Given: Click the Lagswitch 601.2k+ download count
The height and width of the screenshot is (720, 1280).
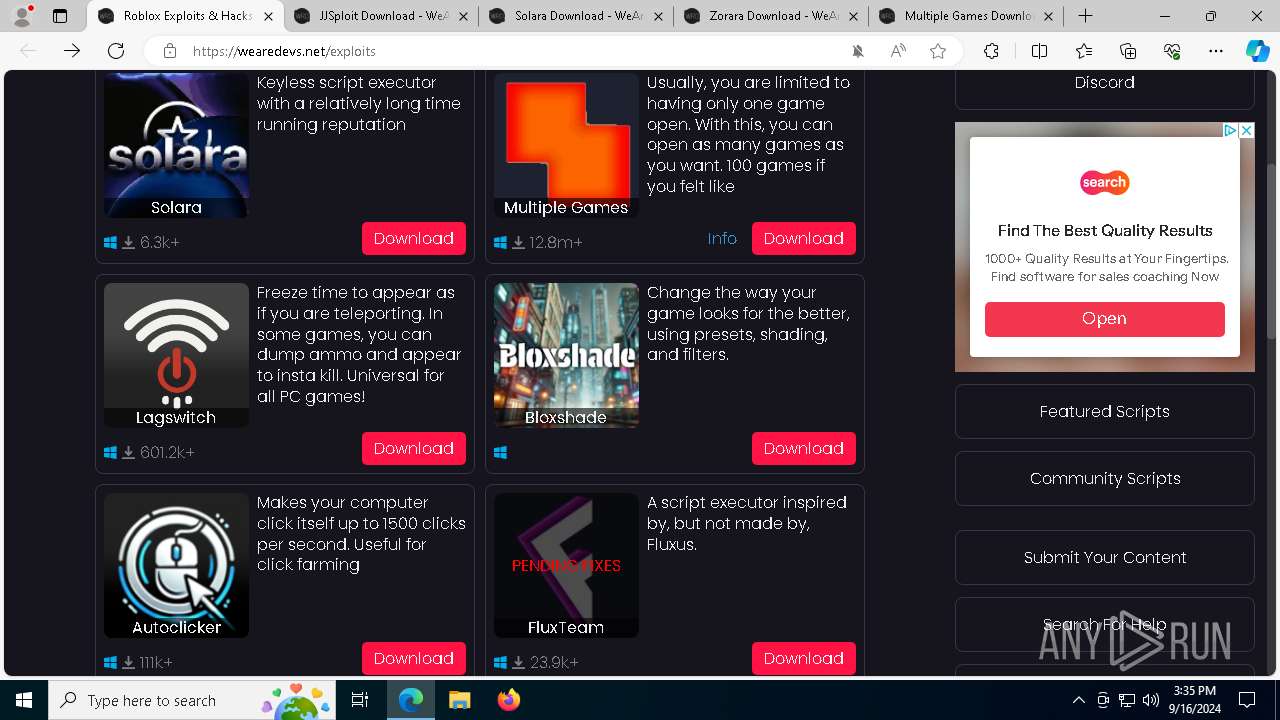Looking at the screenshot, I should click(167, 453).
